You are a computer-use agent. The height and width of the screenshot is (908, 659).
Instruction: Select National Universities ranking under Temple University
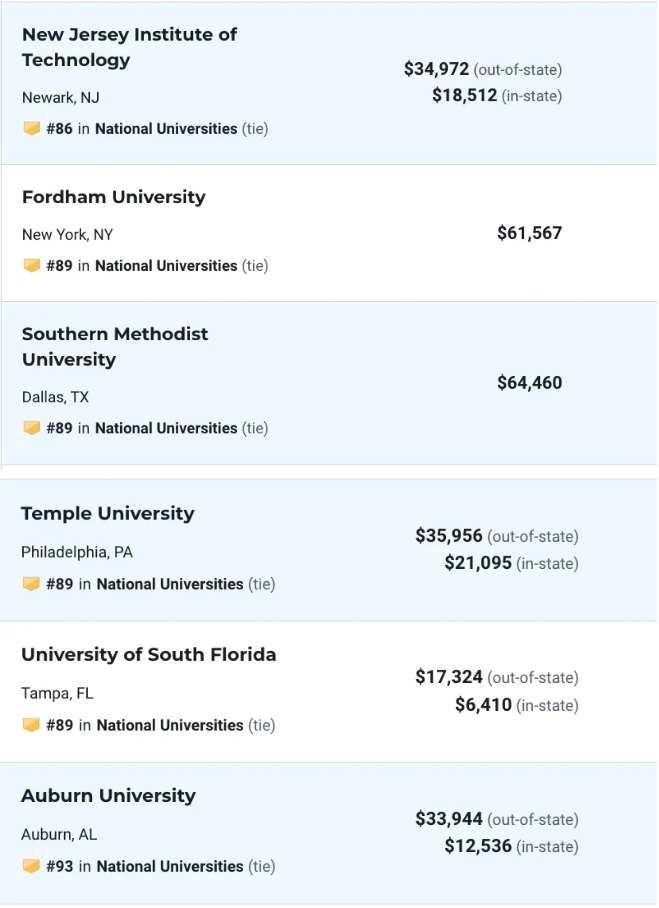coord(170,584)
